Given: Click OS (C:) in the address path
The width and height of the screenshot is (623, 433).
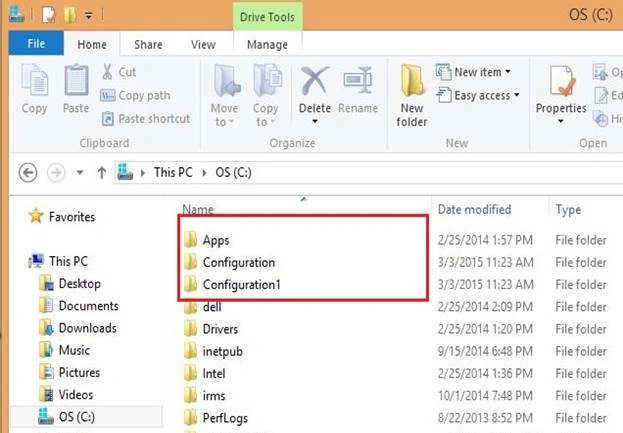Looking at the screenshot, I should coord(233,172).
